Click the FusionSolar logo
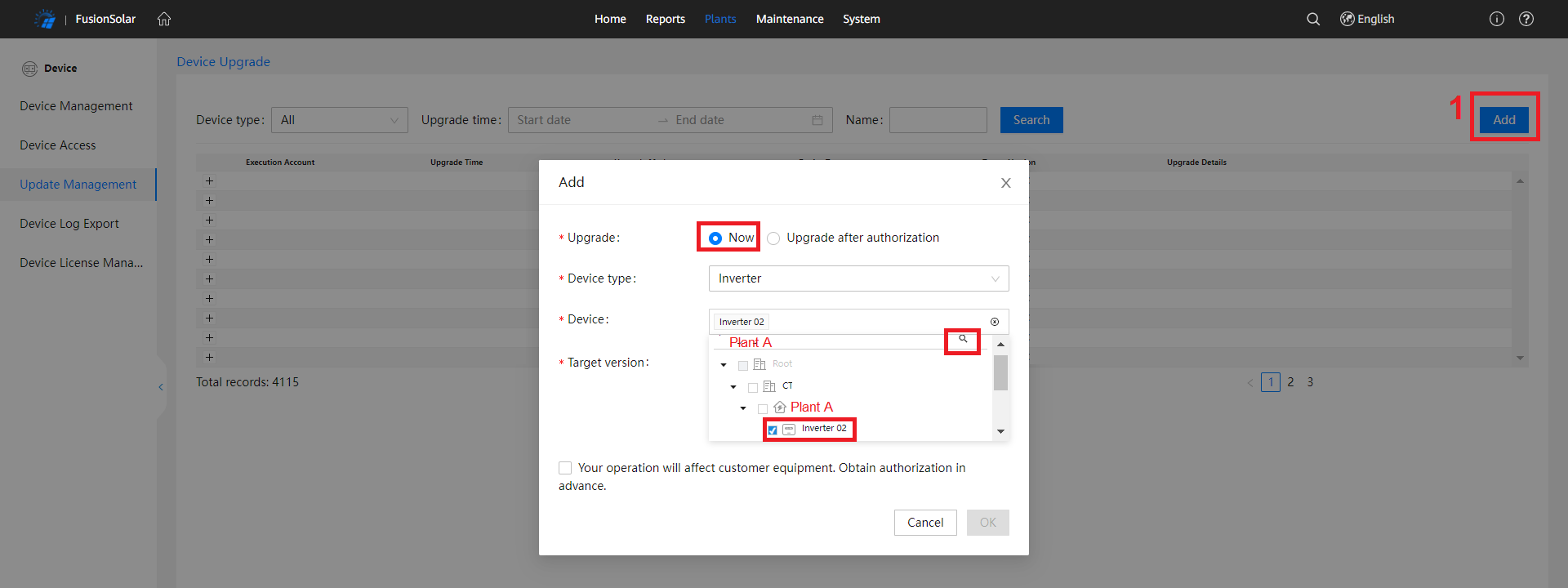This screenshot has width=1568, height=588. (x=45, y=19)
